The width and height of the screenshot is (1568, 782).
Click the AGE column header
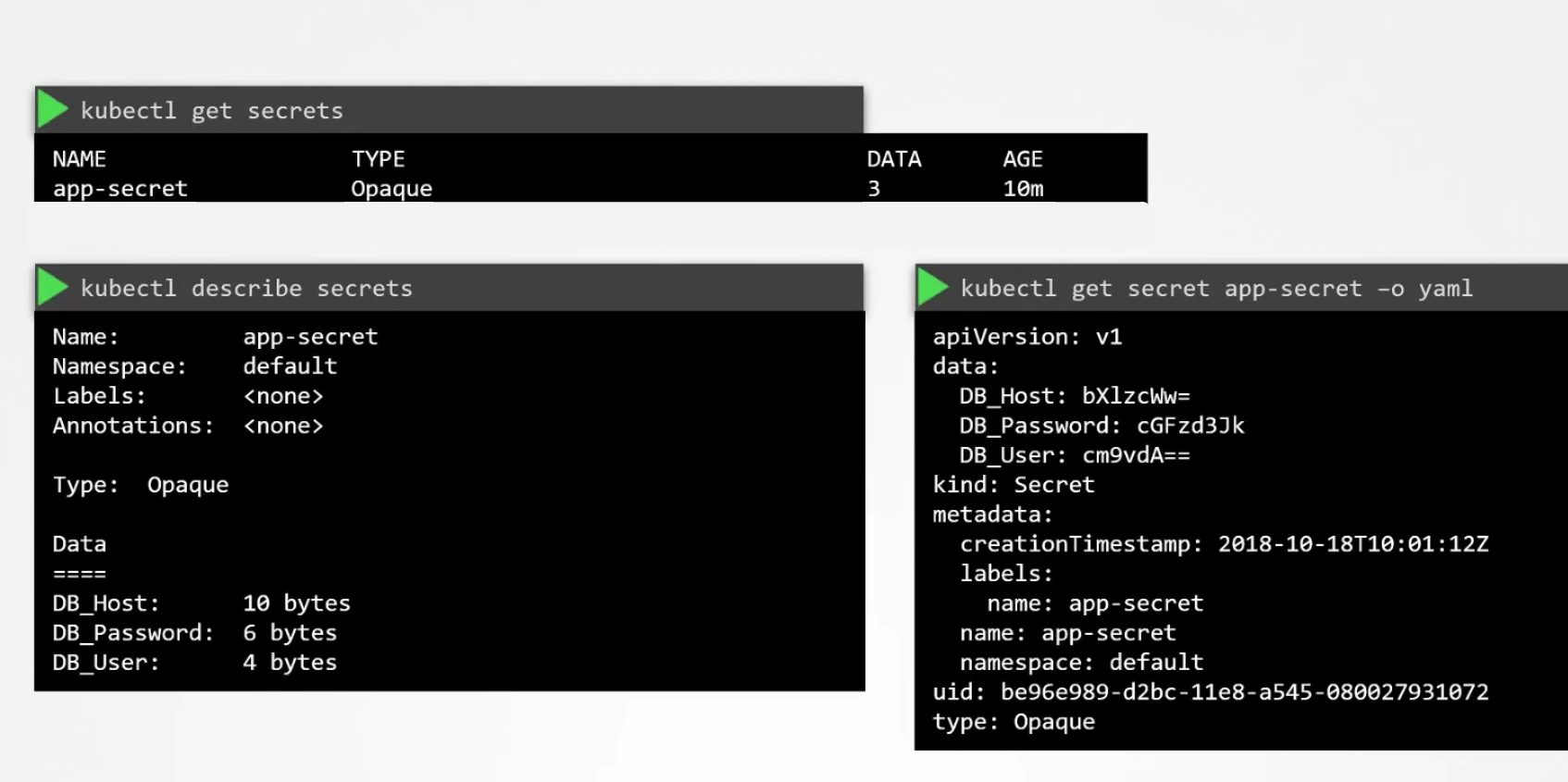(1022, 159)
